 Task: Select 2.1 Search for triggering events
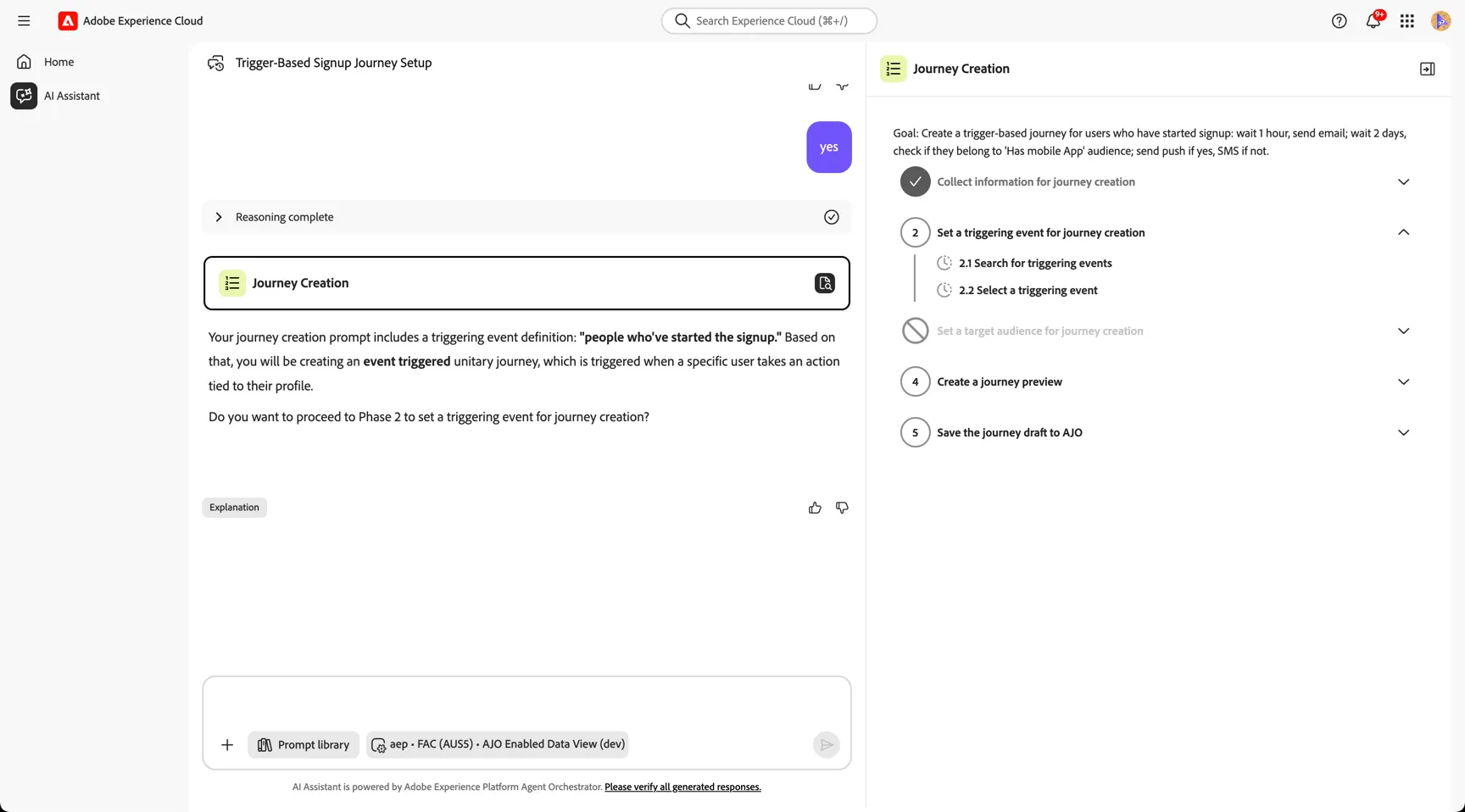click(1035, 264)
